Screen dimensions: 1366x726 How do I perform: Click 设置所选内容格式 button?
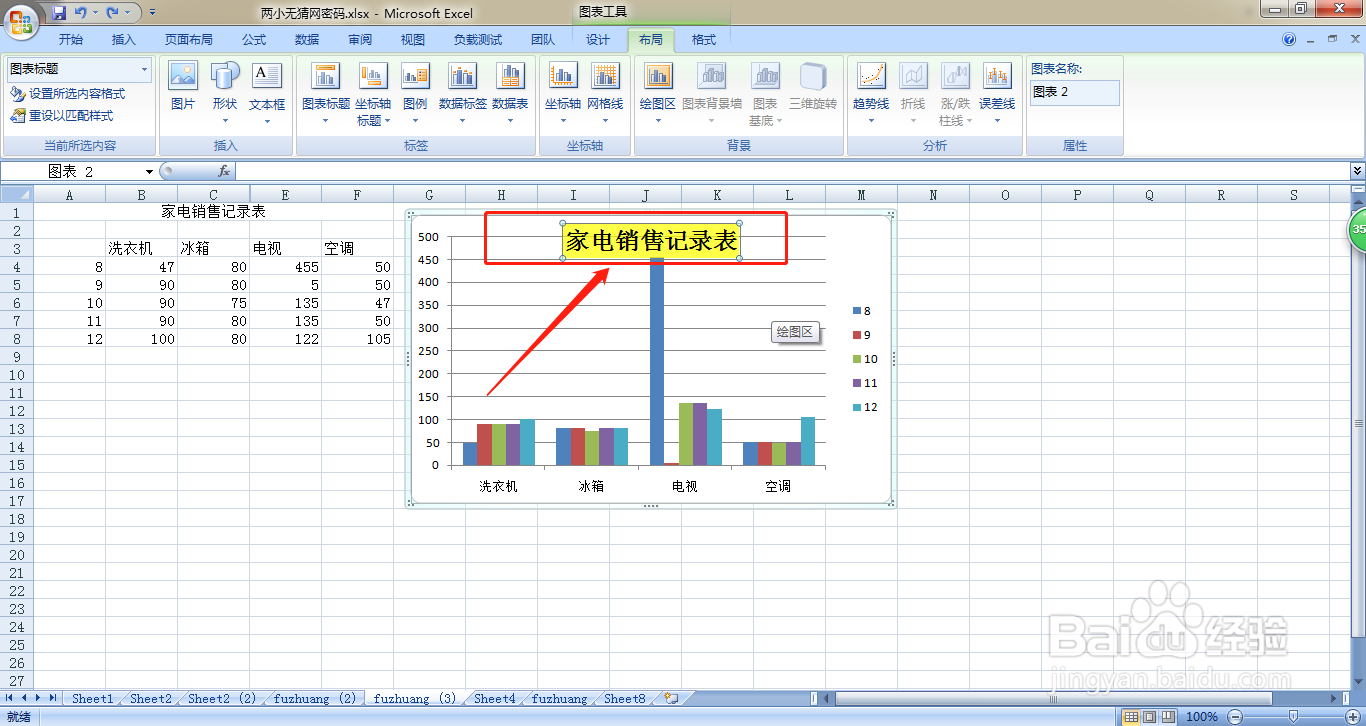[68, 93]
